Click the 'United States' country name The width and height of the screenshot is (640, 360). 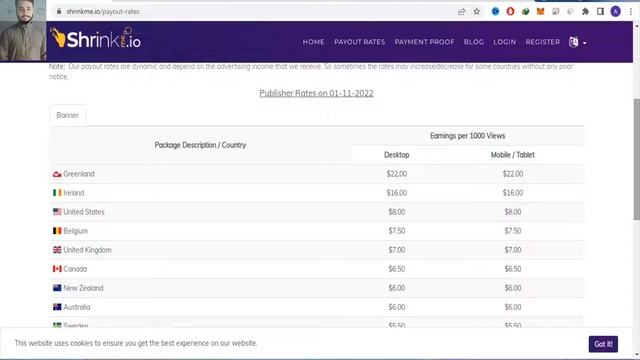[x=84, y=212]
